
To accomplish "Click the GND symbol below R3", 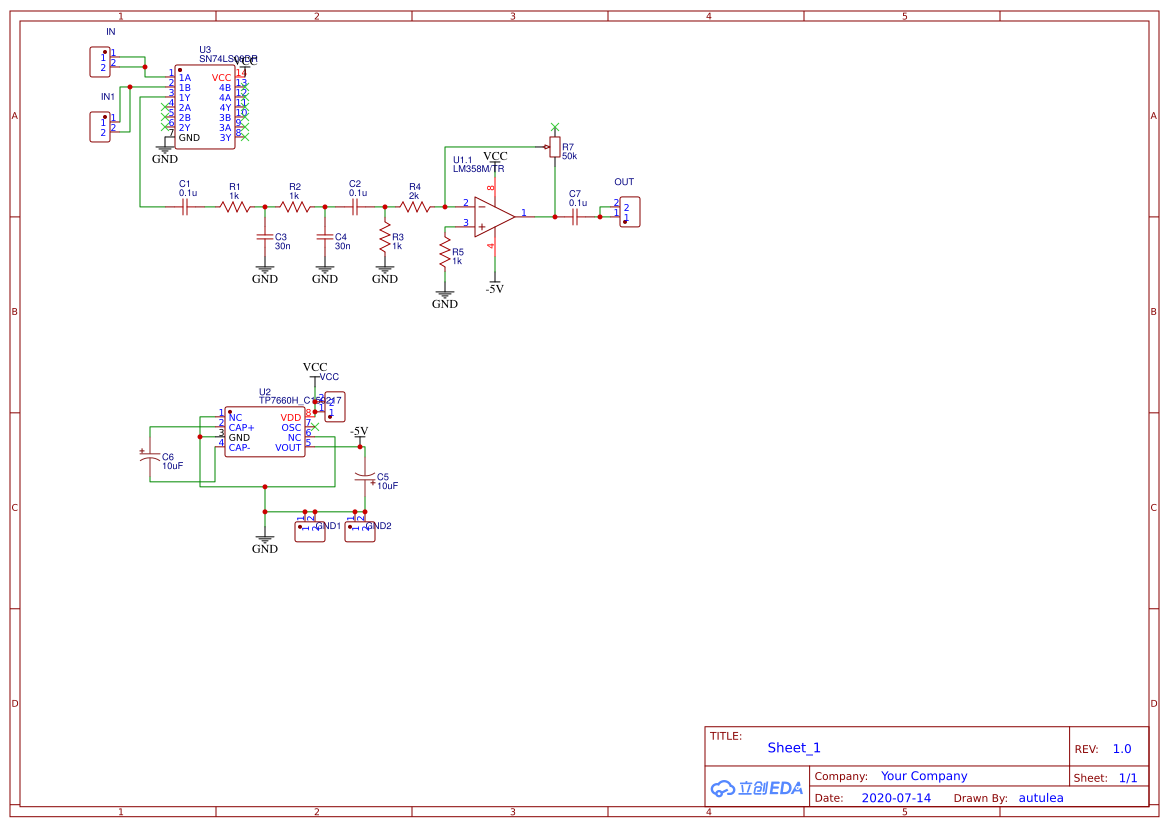I will coord(385,274).
